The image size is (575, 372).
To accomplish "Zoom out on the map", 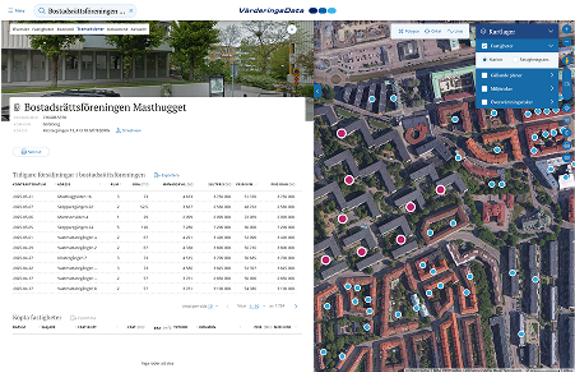I will coord(567,42).
